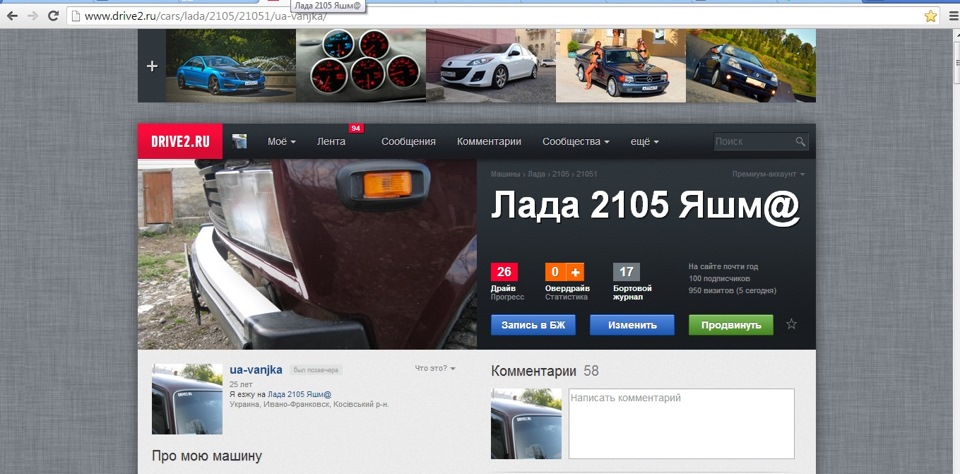Image resolution: width=960 pixels, height=474 pixels.
Task: Open the blue Mercedes photo thumbnail
Action: 231,66
